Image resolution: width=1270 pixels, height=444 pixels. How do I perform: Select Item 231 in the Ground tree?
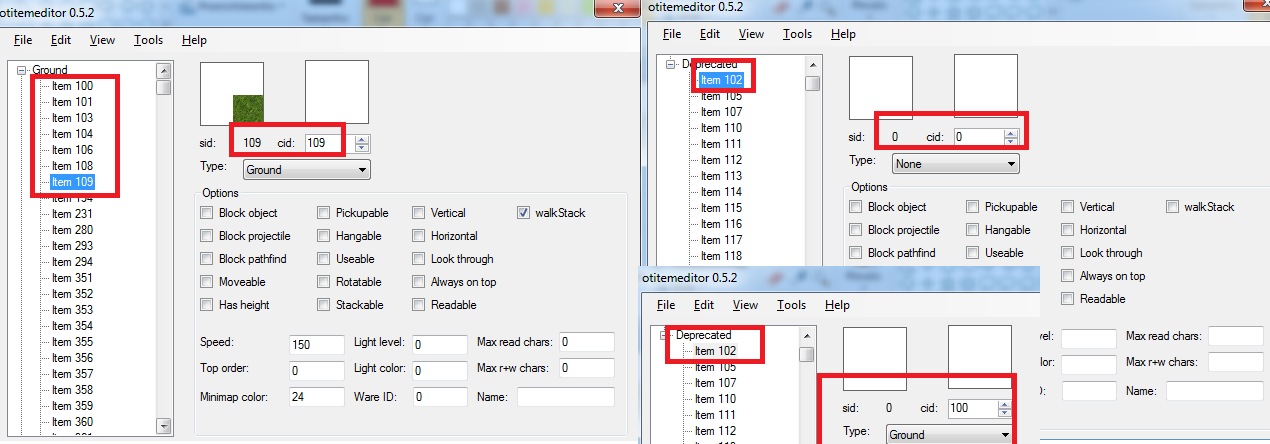(72, 214)
